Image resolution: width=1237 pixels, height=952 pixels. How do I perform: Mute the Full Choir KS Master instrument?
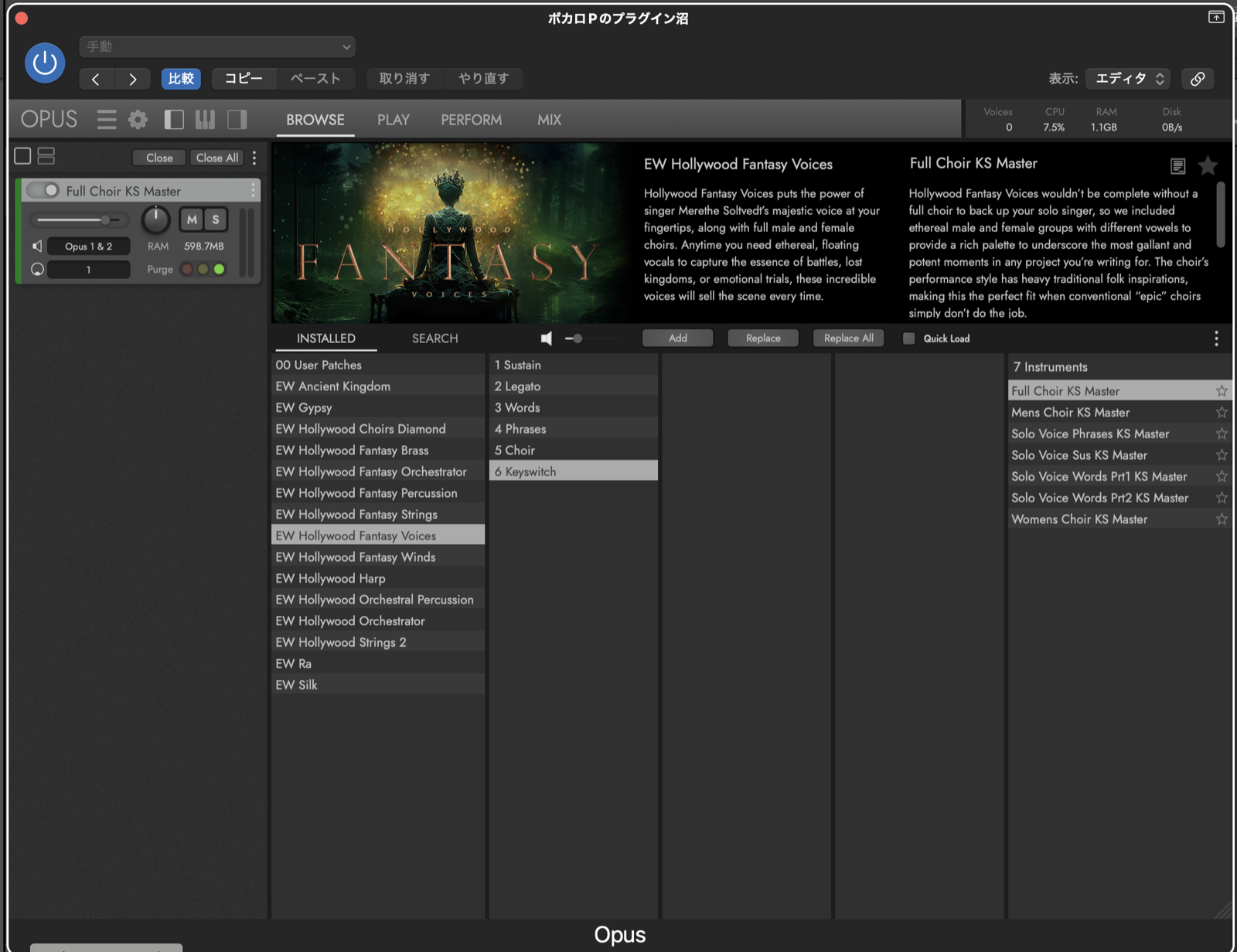[192, 219]
